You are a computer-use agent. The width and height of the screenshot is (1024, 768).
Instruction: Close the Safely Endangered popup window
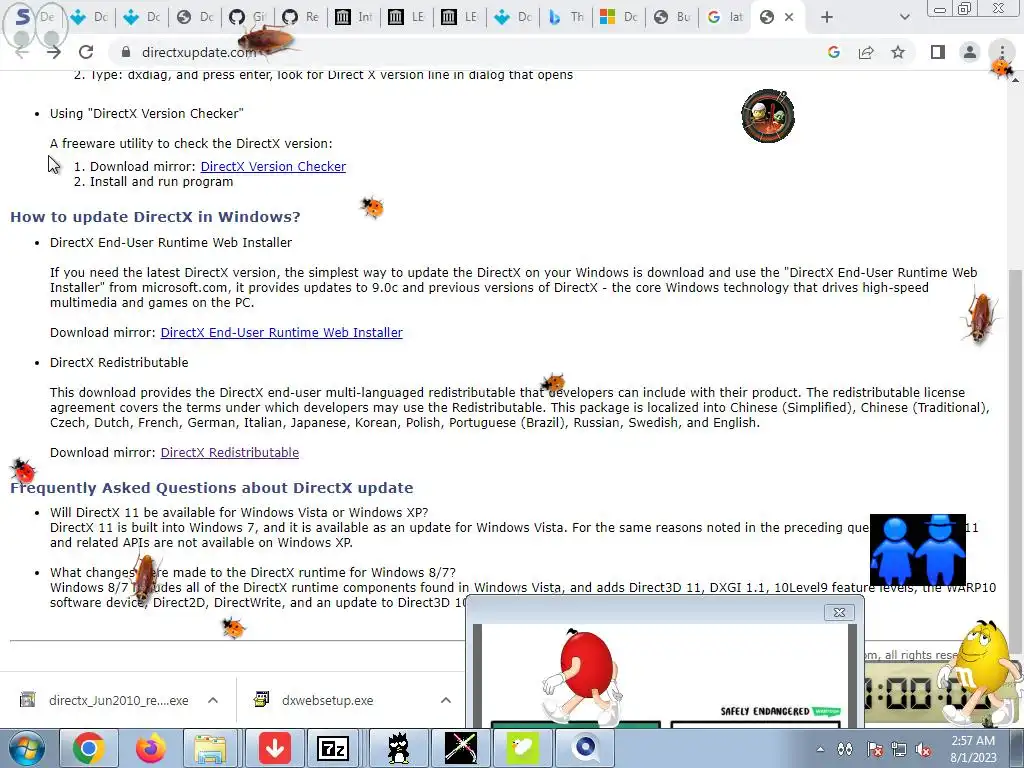[x=839, y=612]
